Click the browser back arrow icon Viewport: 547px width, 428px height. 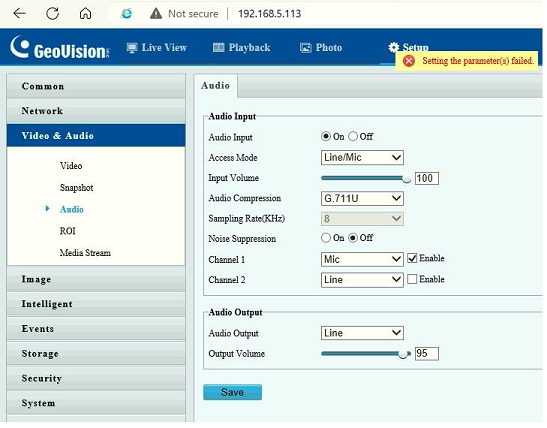coord(20,13)
